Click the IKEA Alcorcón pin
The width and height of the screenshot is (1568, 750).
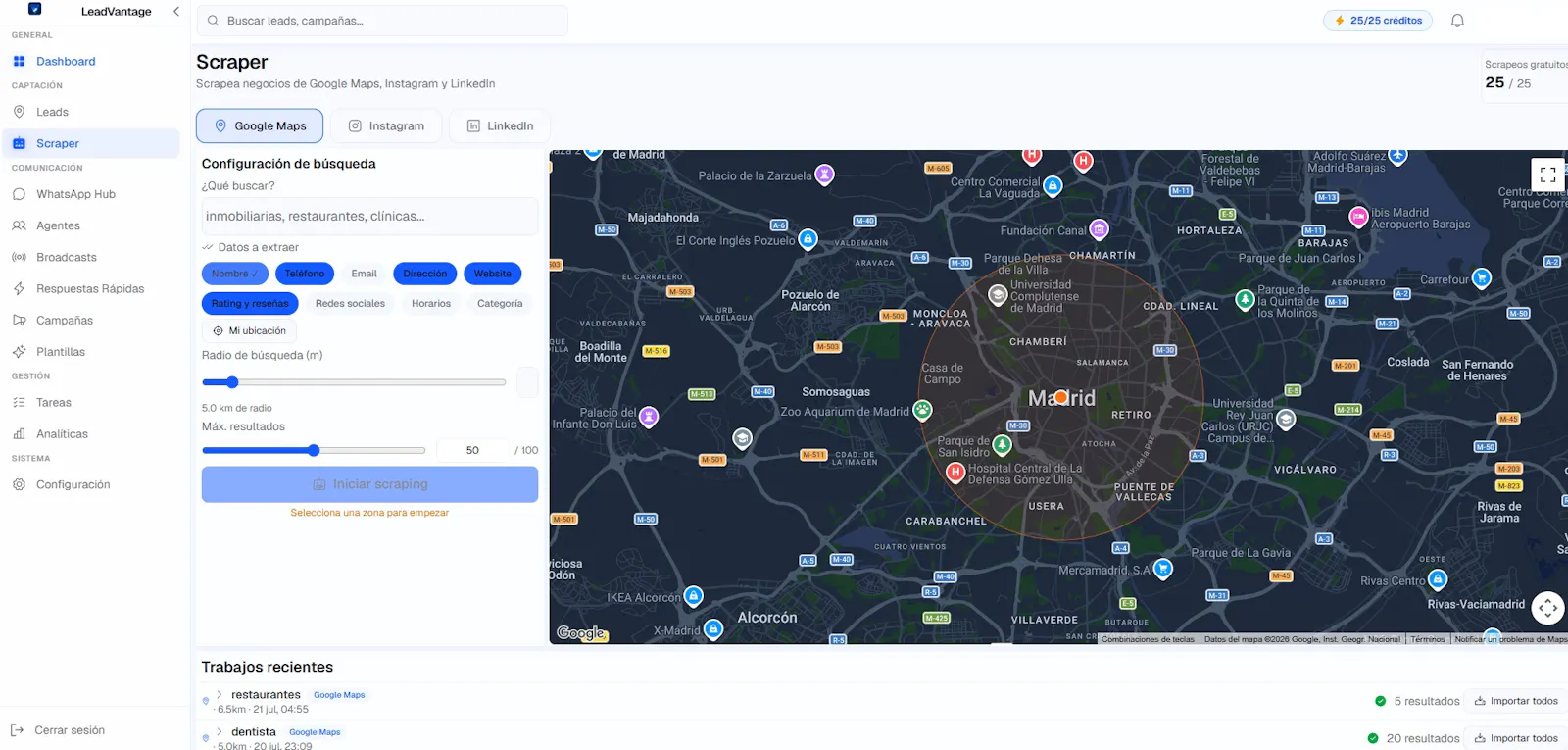pyautogui.click(x=693, y=595)
